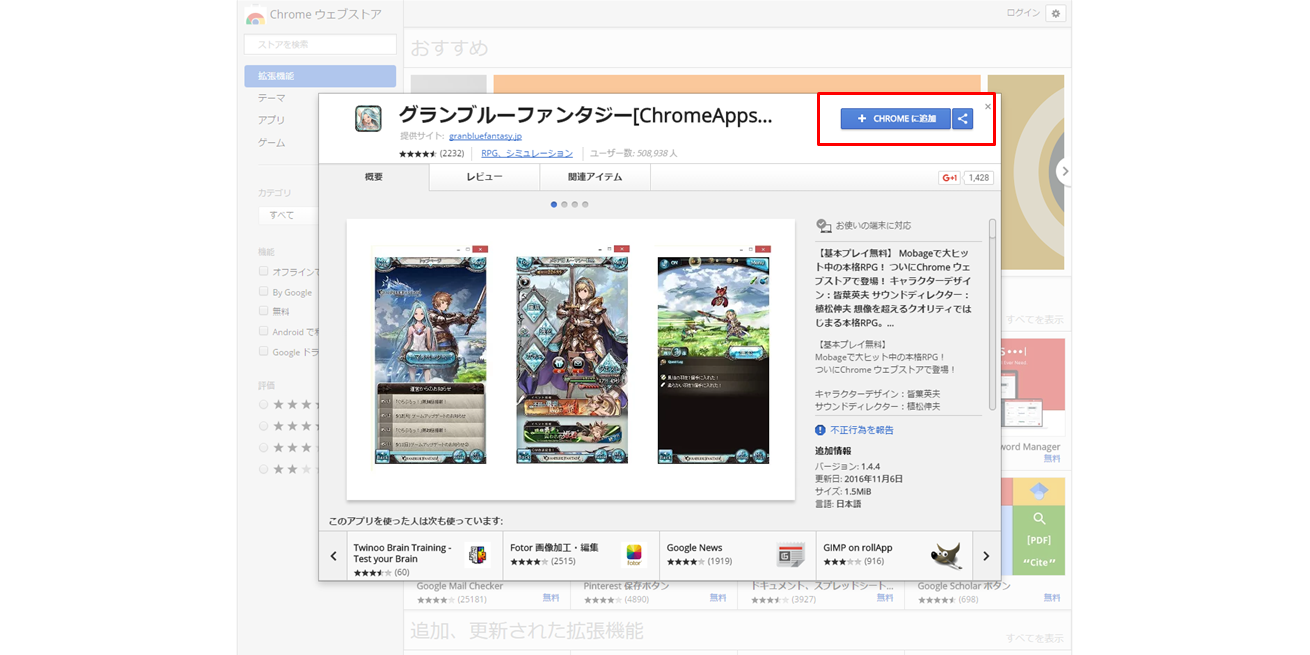Screen dimensions: 1310x655
Task: Click the 1,428 count next to G+1
Action: 979,177
